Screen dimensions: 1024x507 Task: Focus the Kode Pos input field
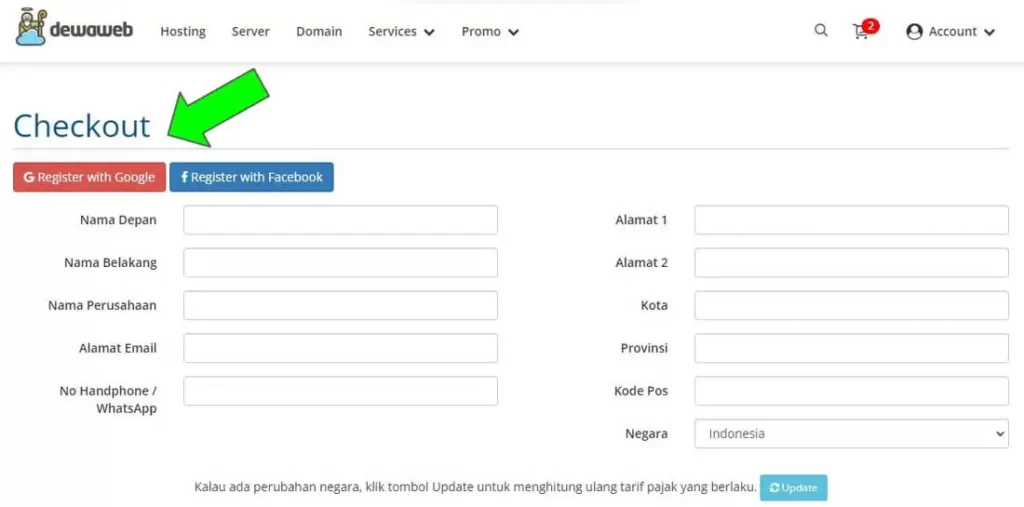852,391
